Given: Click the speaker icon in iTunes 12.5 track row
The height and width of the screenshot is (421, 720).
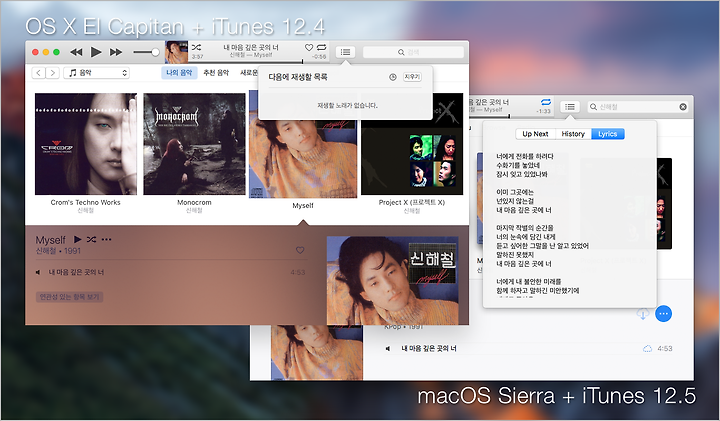Looking at the screenshot, I should [x=388, y=348].
